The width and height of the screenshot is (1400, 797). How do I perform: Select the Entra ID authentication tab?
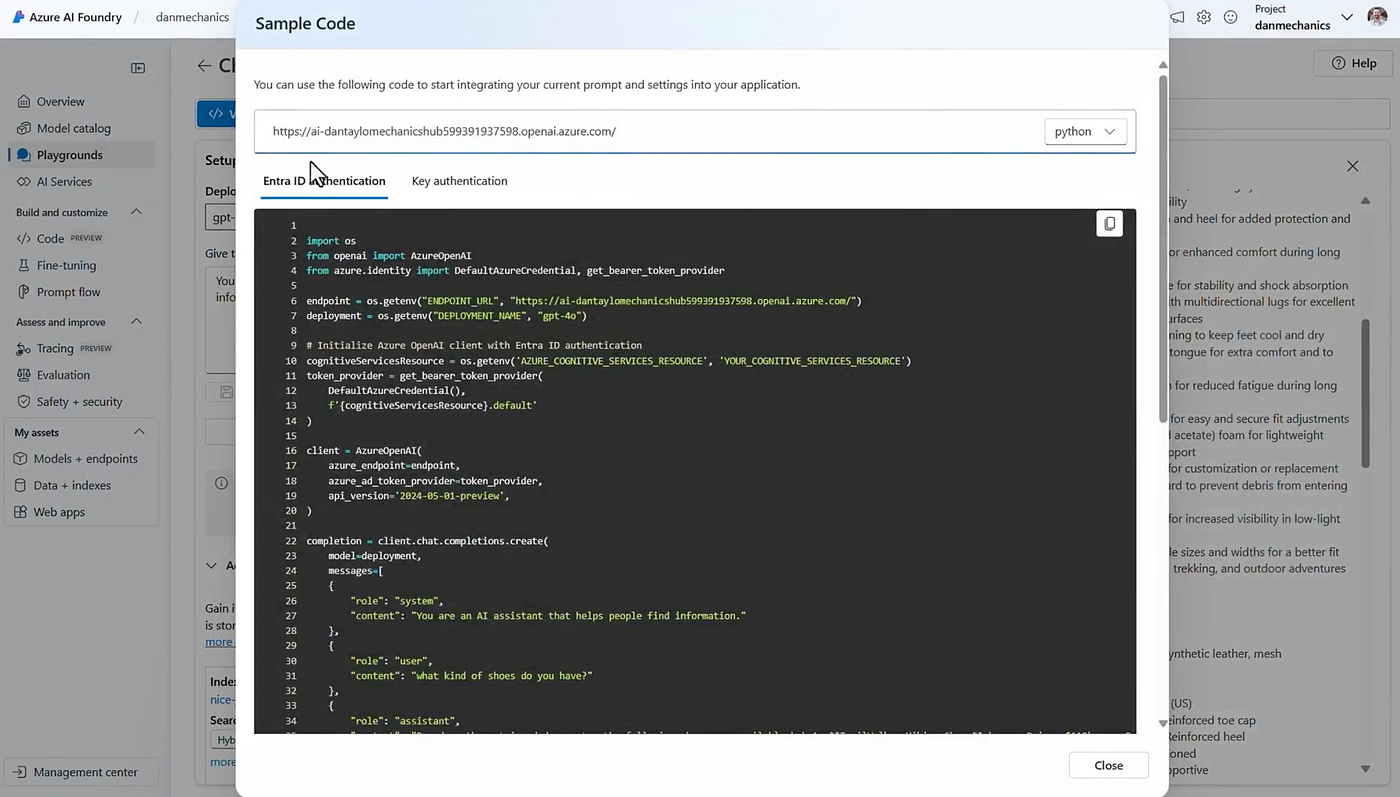click(324, 181)
